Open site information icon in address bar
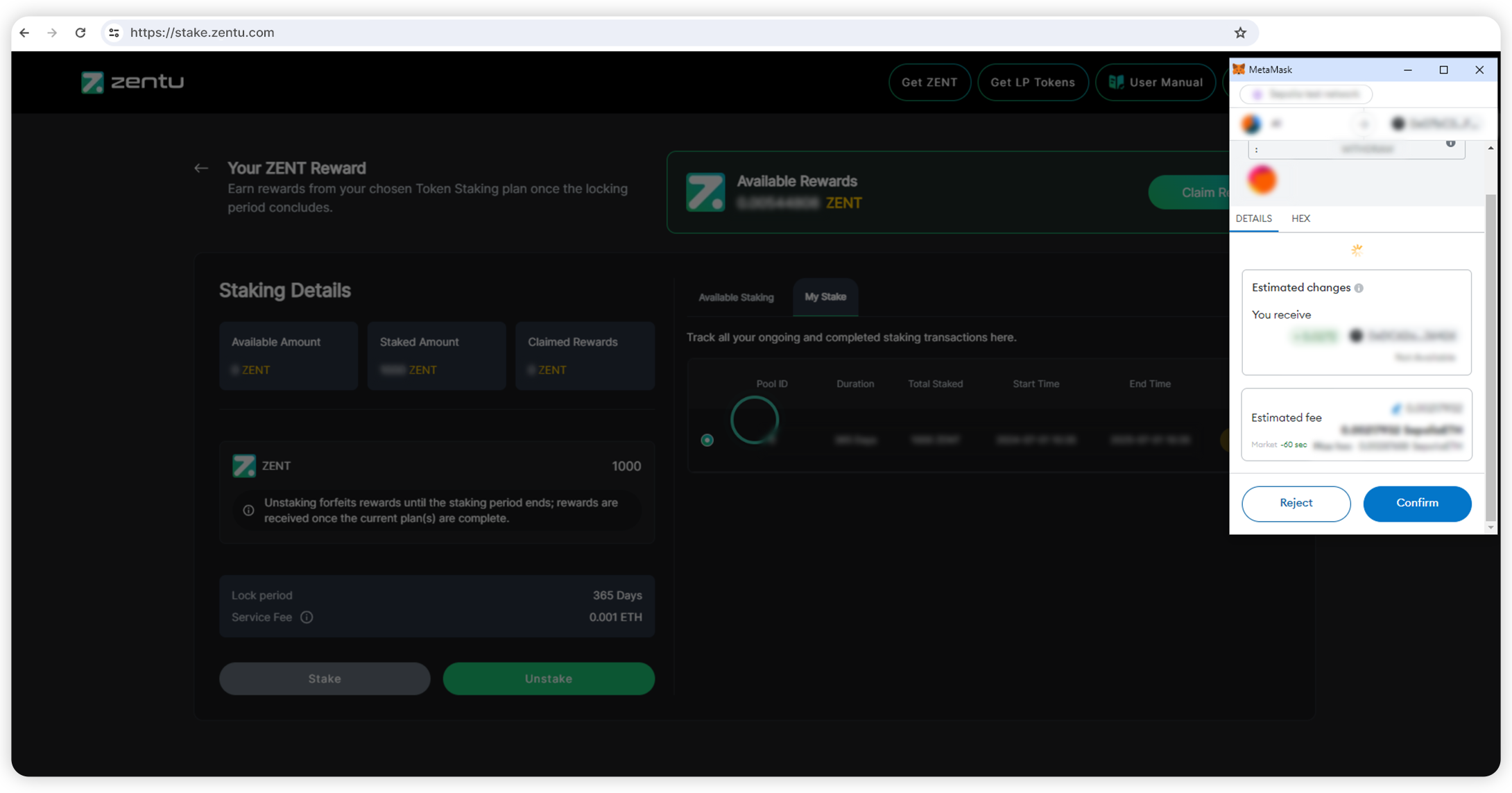Screen dimensions: 1512x793 [x=114, y=33]
